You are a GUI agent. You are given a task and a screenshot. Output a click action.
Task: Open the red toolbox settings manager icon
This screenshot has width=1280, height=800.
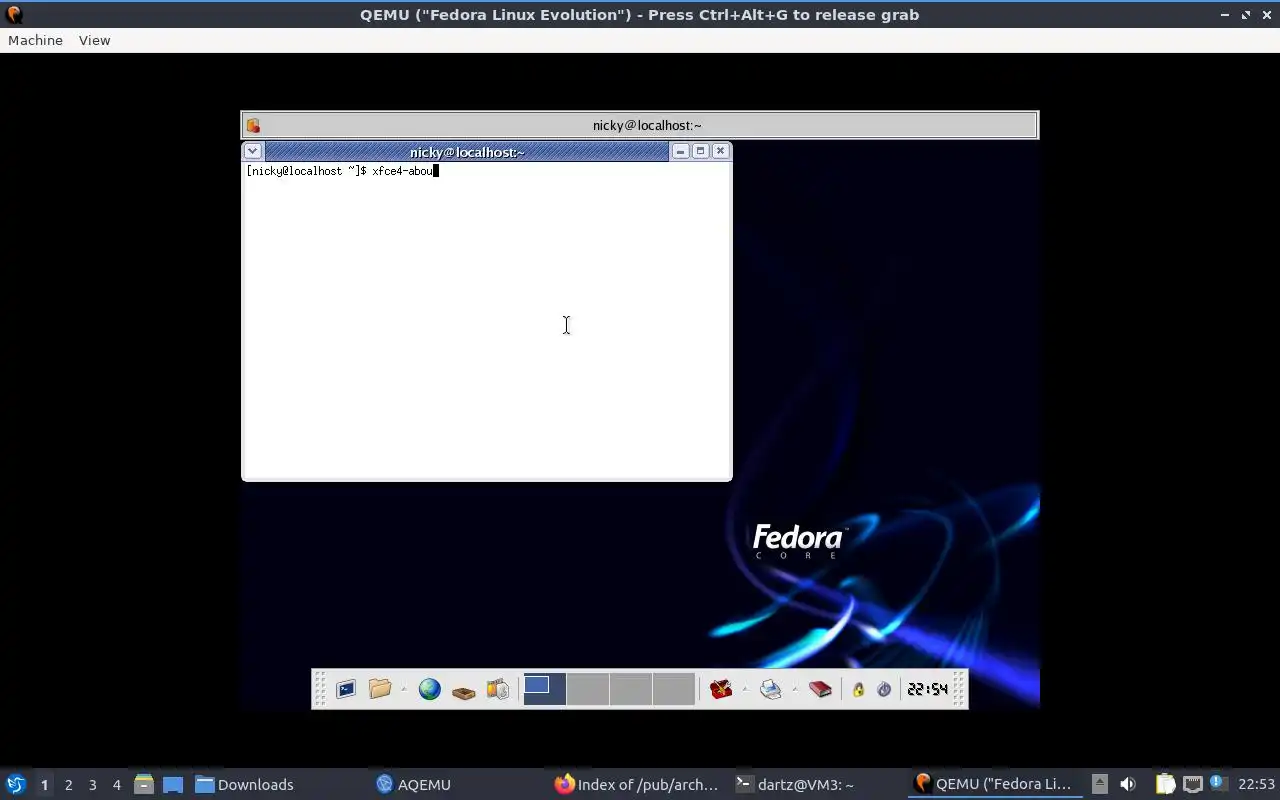point(721,689)
